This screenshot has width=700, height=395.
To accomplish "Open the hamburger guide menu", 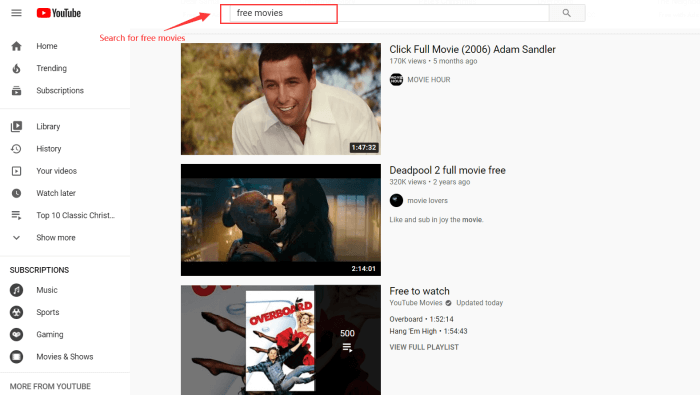I will tap(17, 13).
